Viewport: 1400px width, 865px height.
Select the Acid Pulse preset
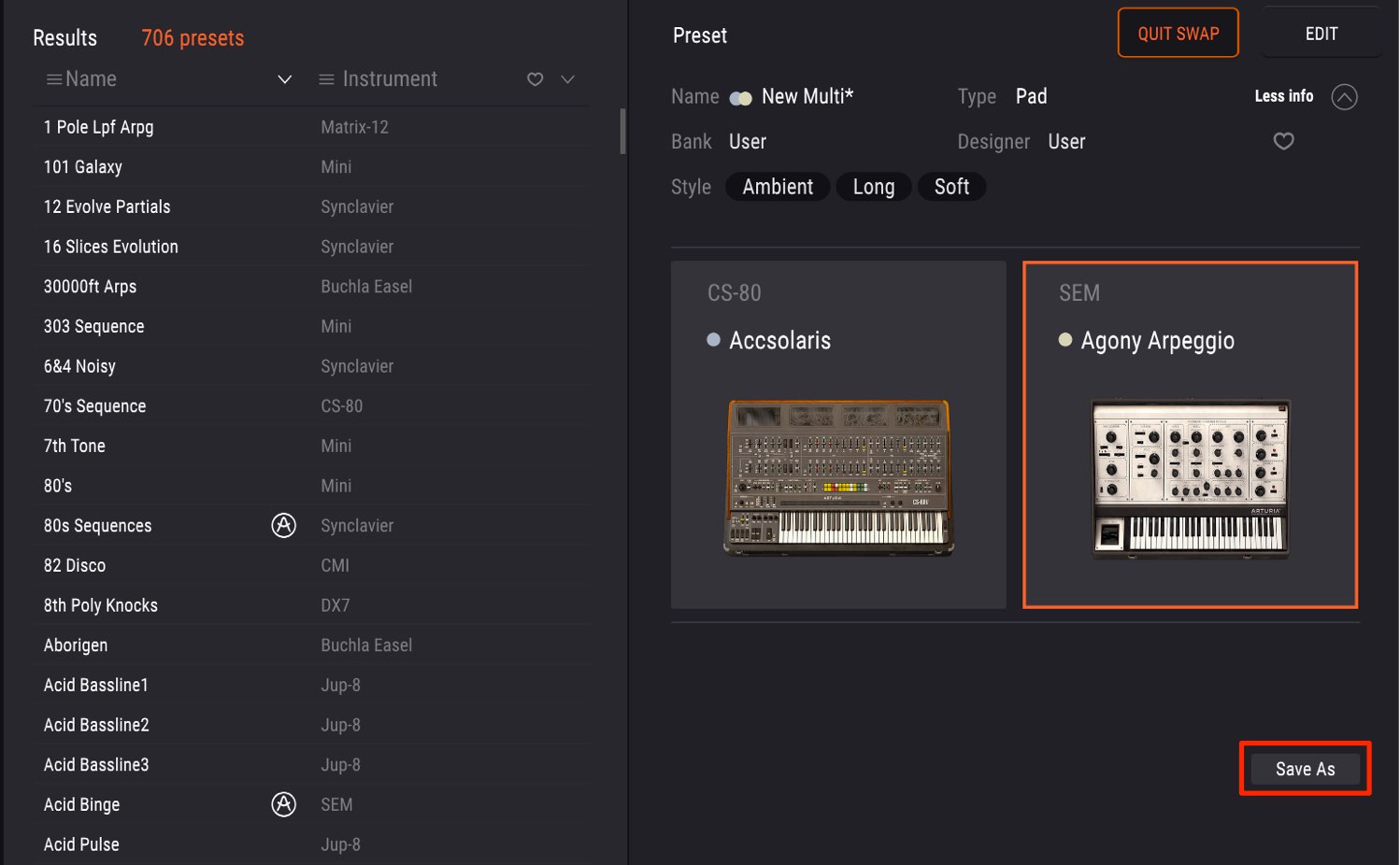click(311, 844)
